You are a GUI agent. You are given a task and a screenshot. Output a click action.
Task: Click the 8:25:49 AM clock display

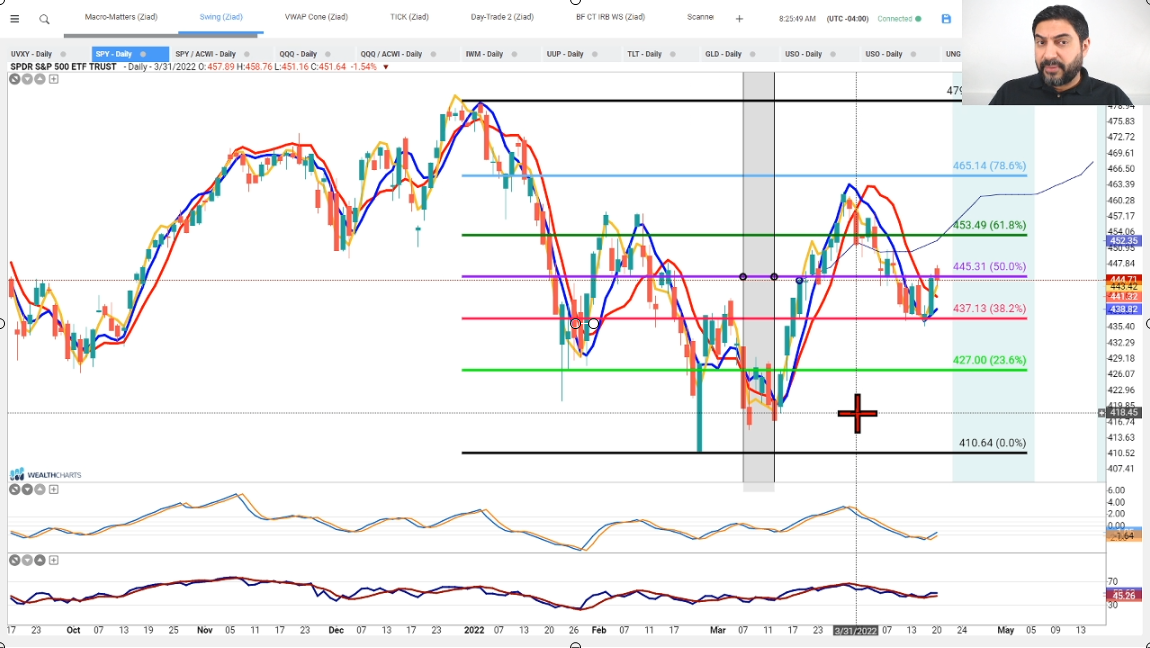(x=797, y=19)
